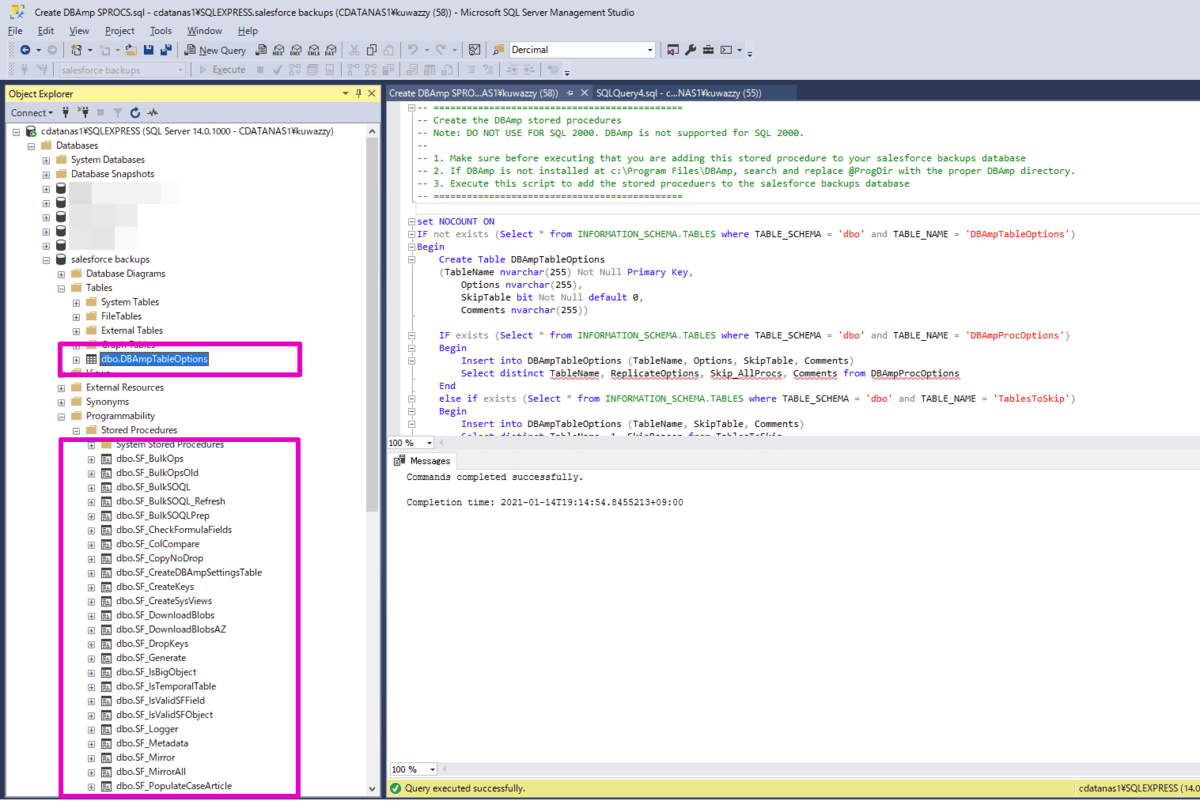Open the Decimal solution configuration dropdown
This screenshot has width=1200, height=801.
[650, 50]
